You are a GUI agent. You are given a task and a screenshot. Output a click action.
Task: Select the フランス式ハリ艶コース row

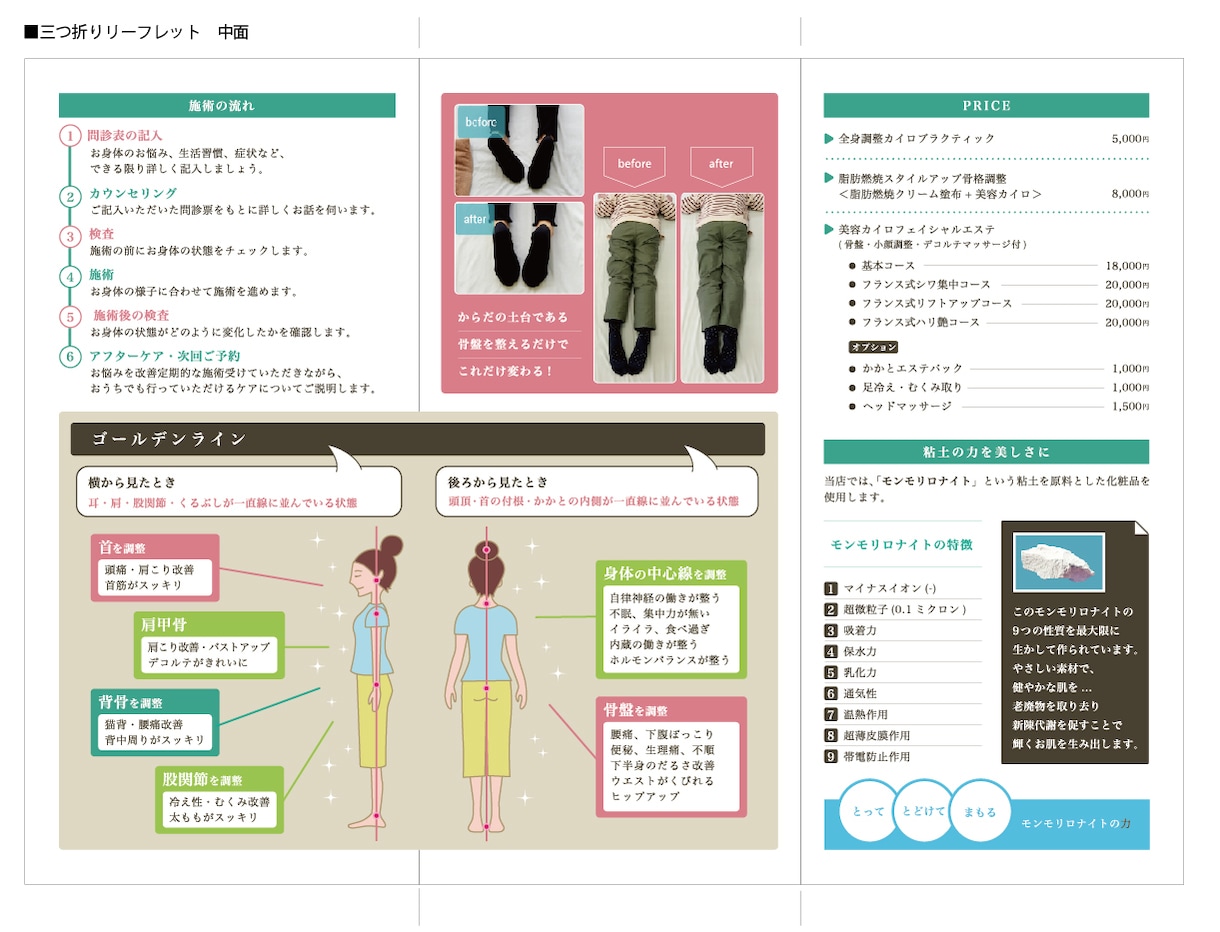(998, 322)
